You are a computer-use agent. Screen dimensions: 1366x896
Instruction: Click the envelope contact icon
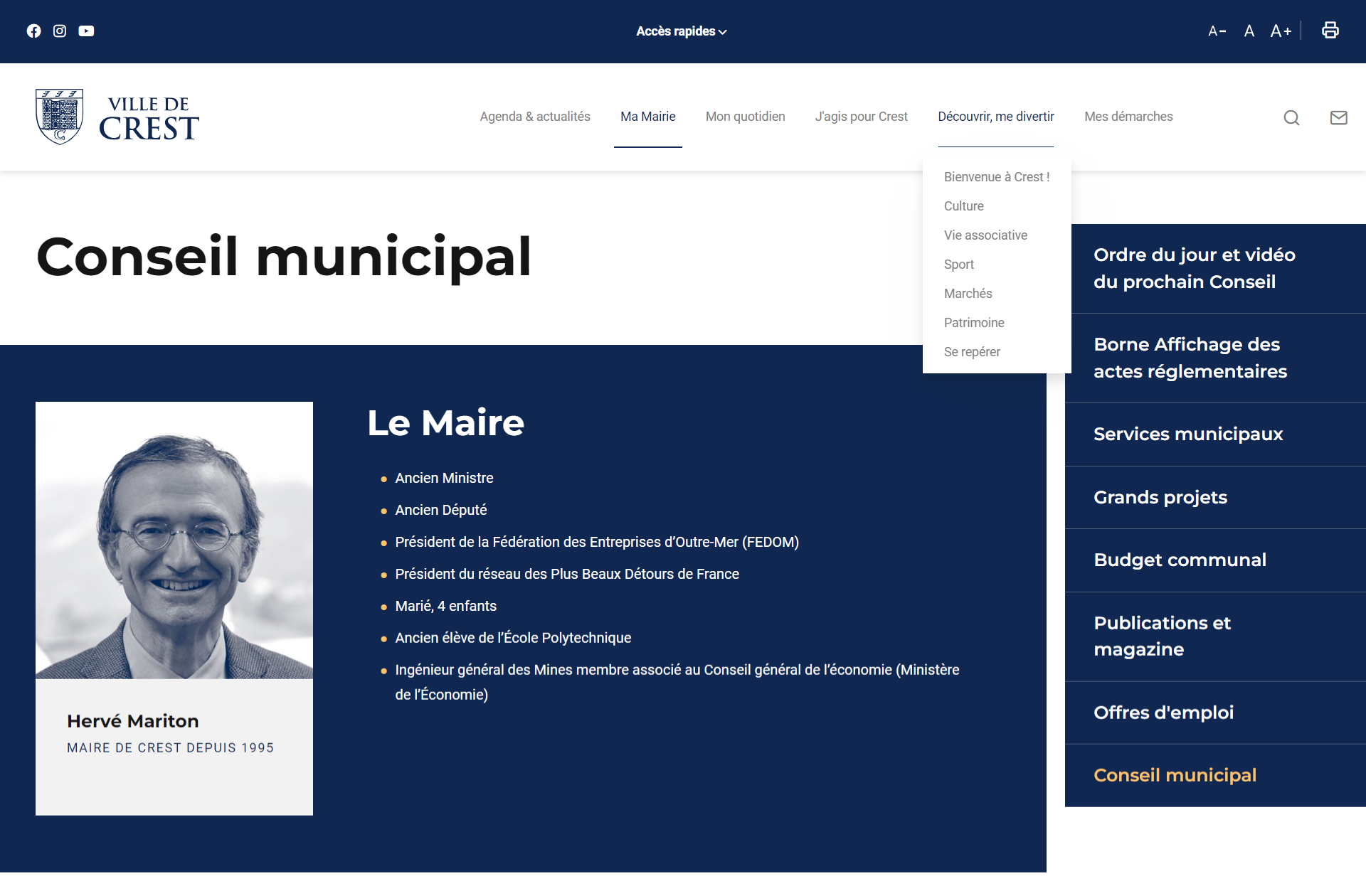point(1338,117)
